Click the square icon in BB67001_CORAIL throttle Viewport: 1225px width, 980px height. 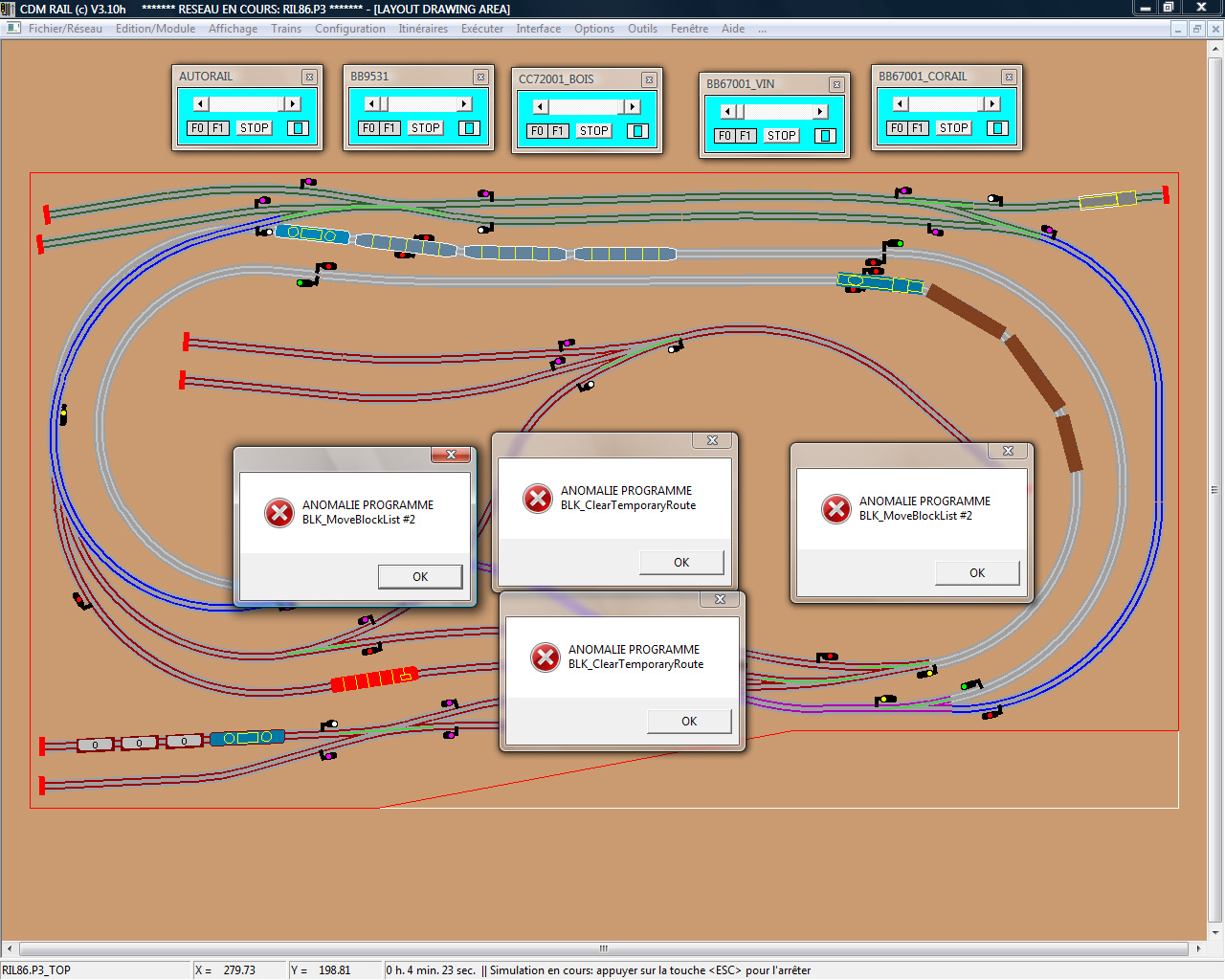point(997,128)
